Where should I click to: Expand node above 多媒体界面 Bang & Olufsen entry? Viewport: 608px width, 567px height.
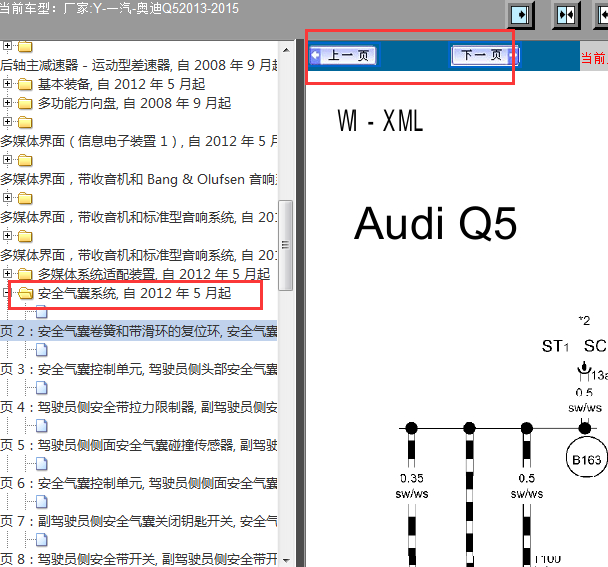click(x=7, y=159)
